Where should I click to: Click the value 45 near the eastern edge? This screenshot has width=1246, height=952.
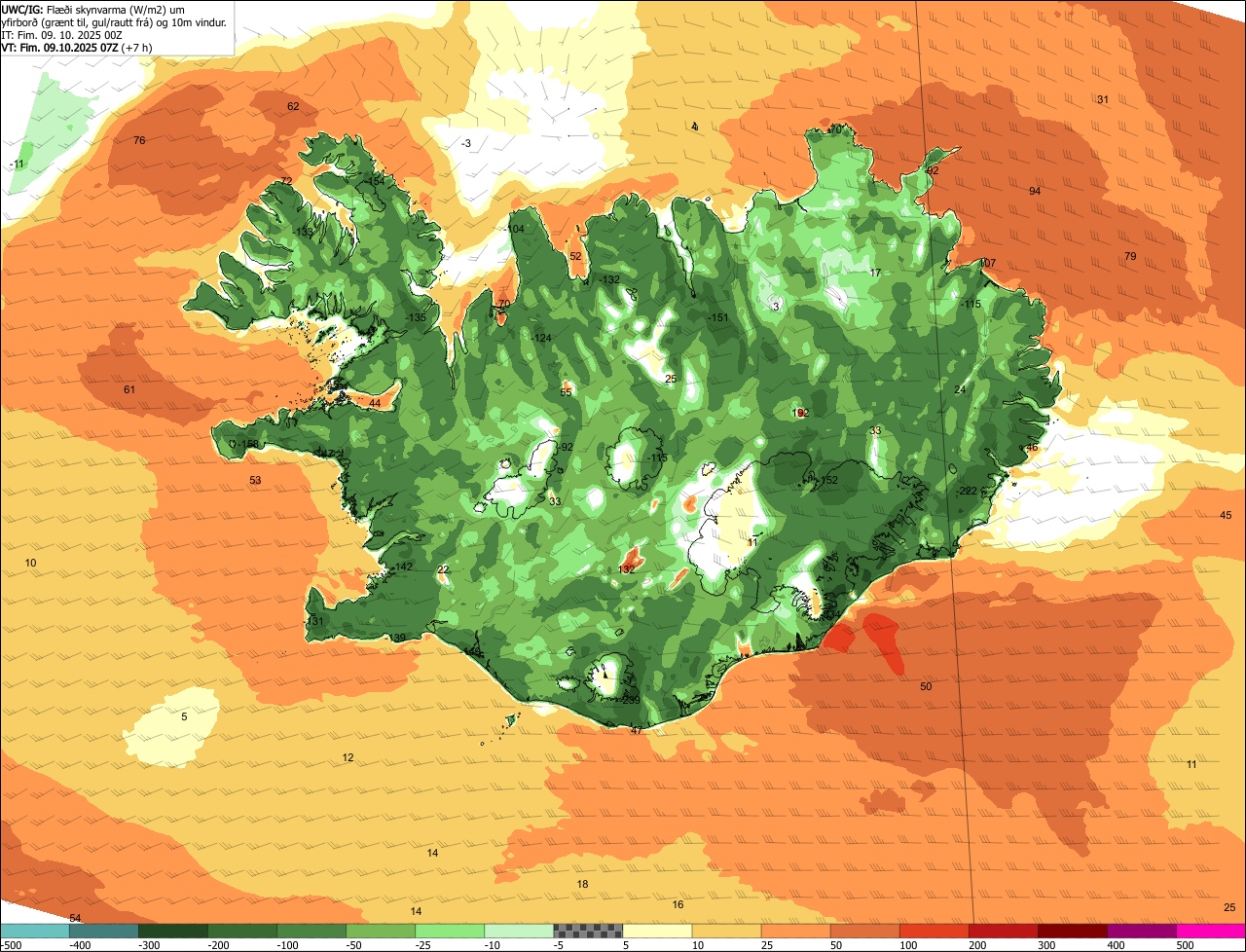[1226, 515]
